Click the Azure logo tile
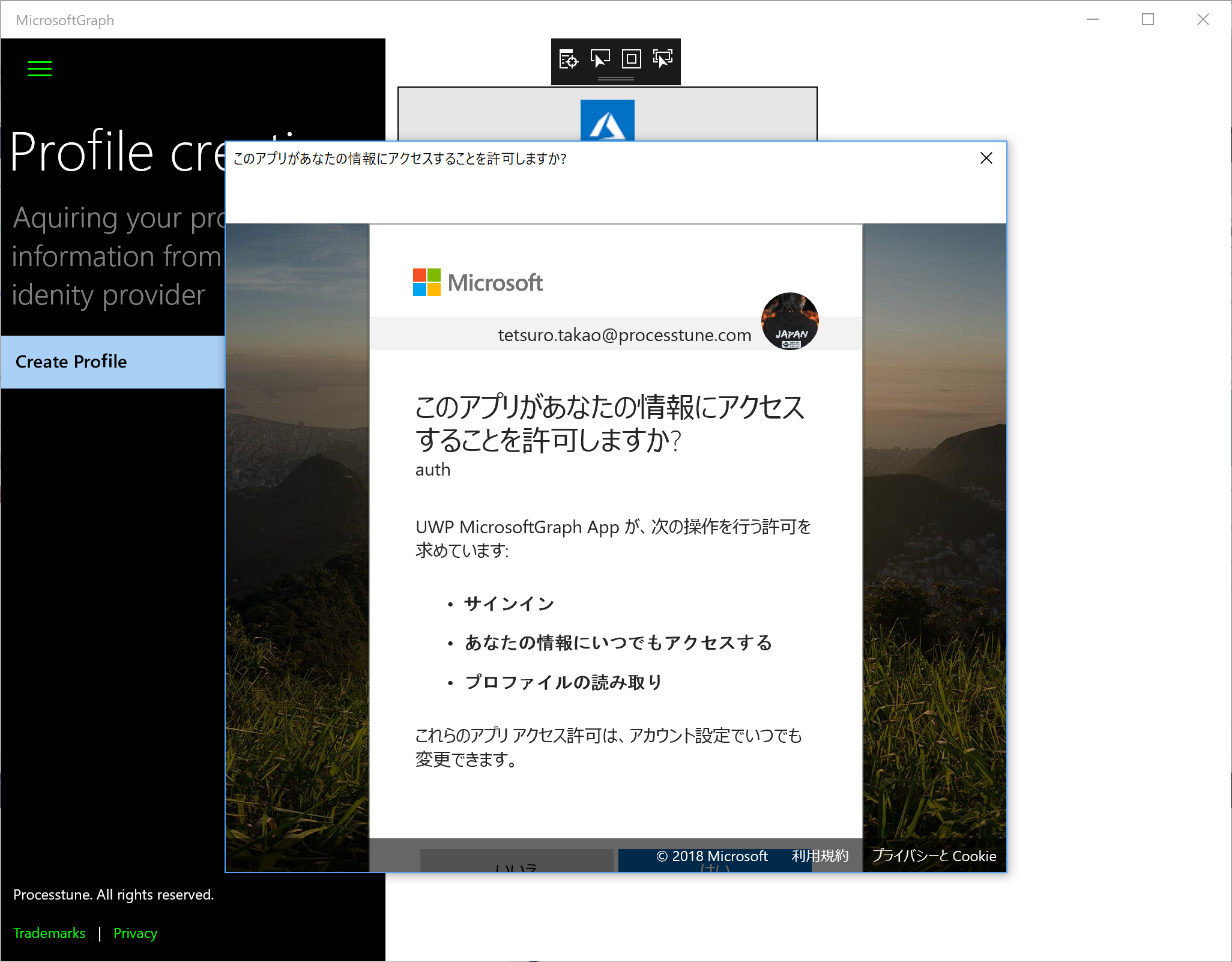 [608, 120]
